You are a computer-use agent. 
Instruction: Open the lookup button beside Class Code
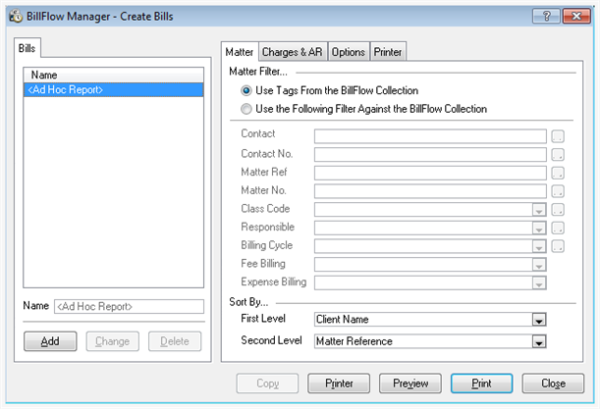pos(558,210)
